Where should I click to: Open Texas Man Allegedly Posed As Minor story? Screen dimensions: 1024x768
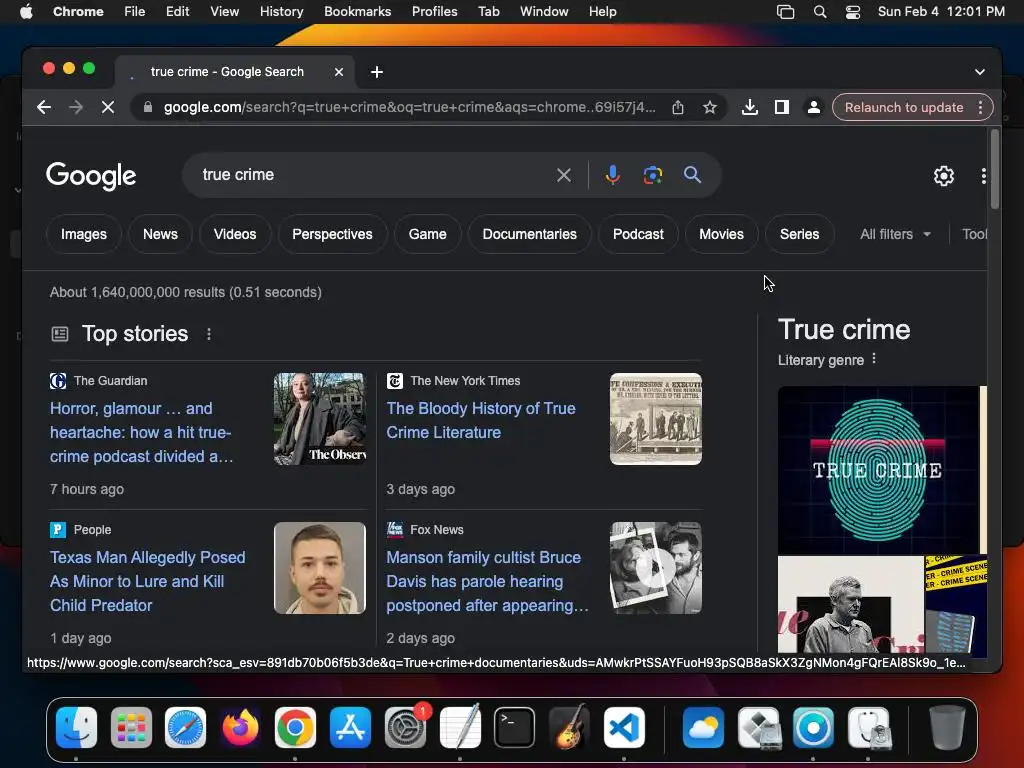(x=148, y=581)
